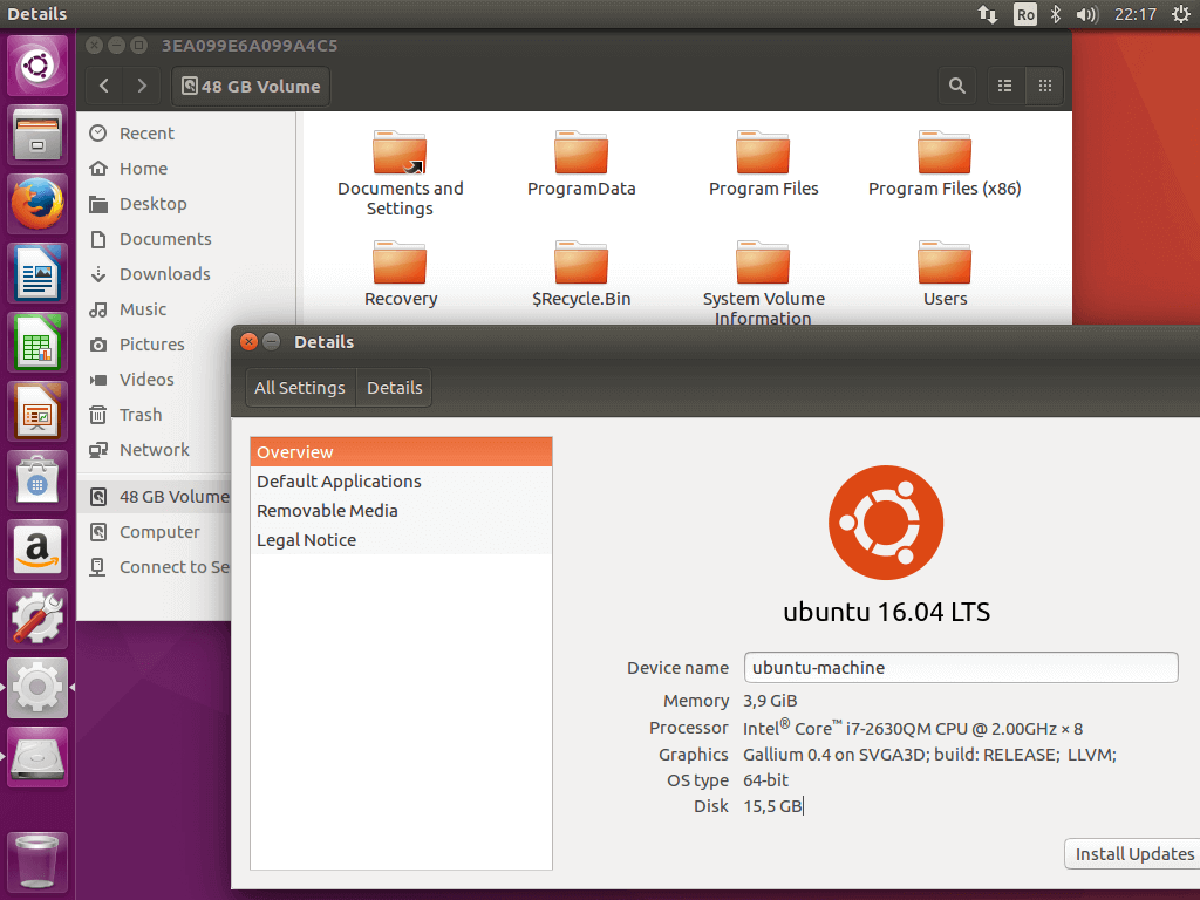This screenshot has width=1200, height=900.
Task: Select Overview in Details list
Action: click(401, 452)
